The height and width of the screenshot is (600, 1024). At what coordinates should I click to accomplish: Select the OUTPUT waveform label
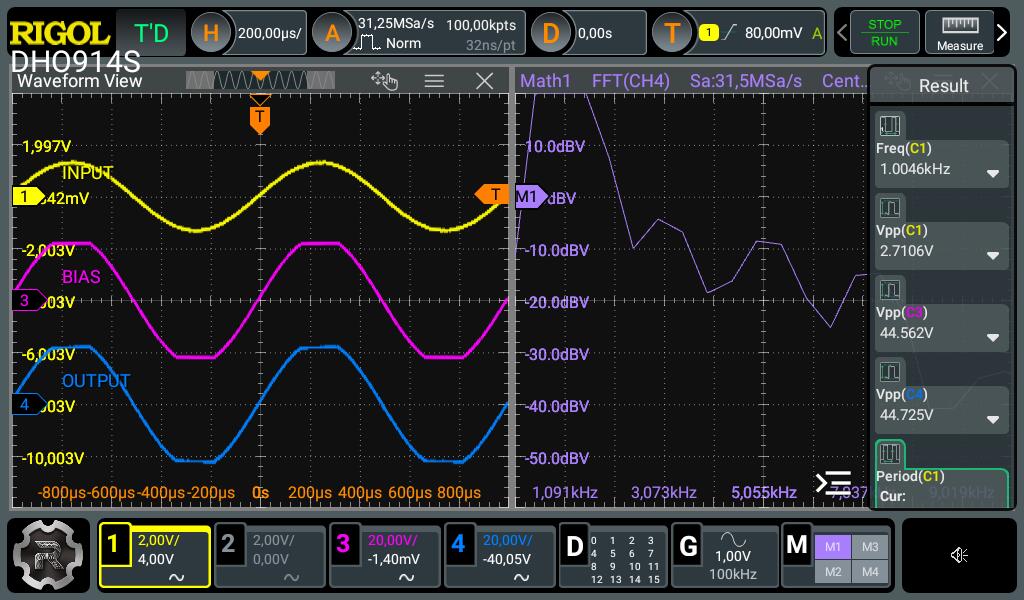pos(95,381)
